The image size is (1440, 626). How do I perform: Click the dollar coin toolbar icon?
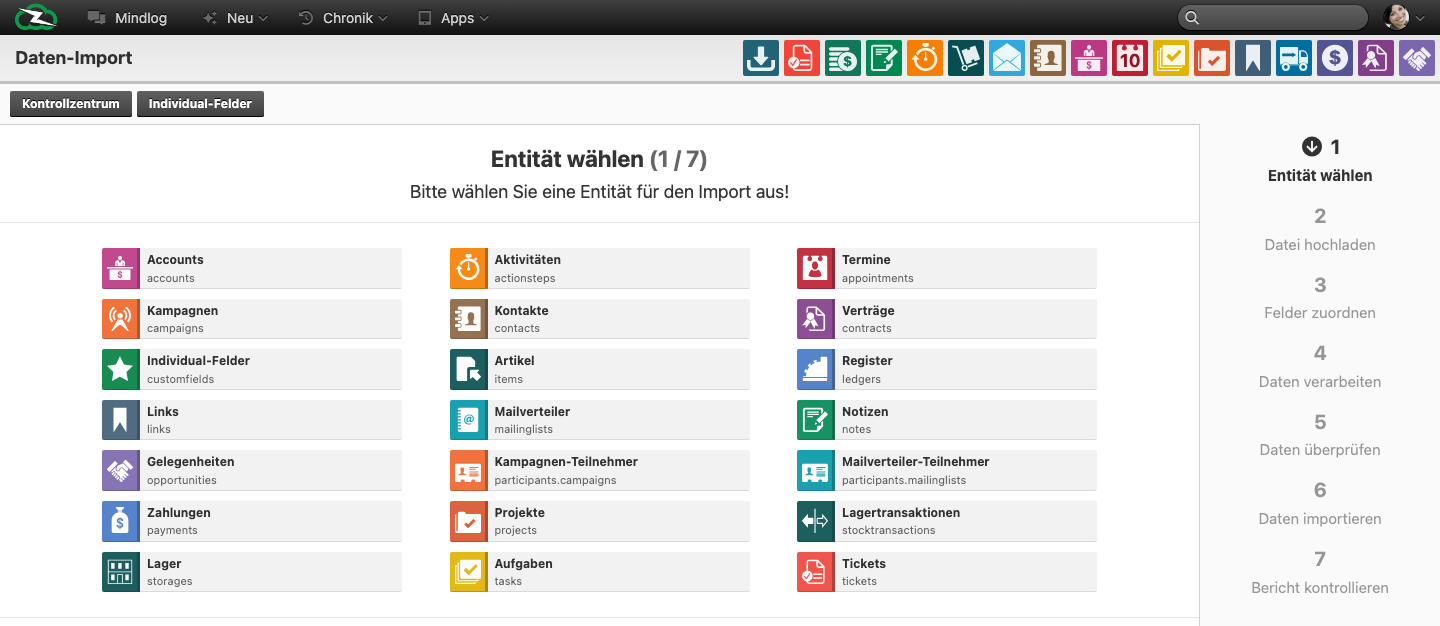(x=1335, y=58)
